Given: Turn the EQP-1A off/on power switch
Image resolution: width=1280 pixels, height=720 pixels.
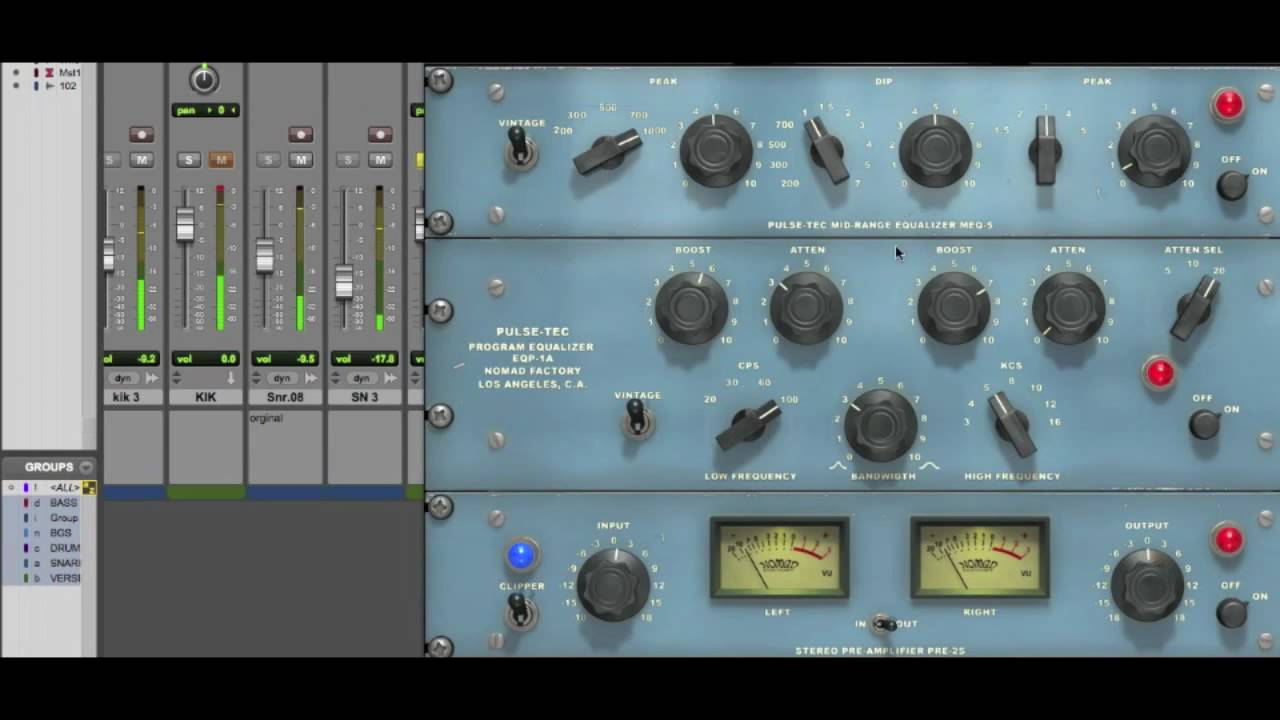Looking at the screenshot, I should (1205, 424).
